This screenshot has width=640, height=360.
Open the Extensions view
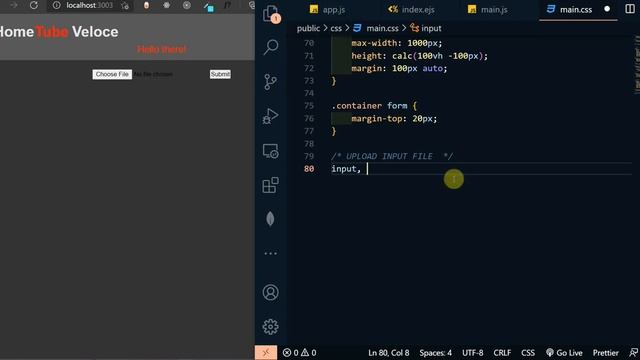(271, 185)
